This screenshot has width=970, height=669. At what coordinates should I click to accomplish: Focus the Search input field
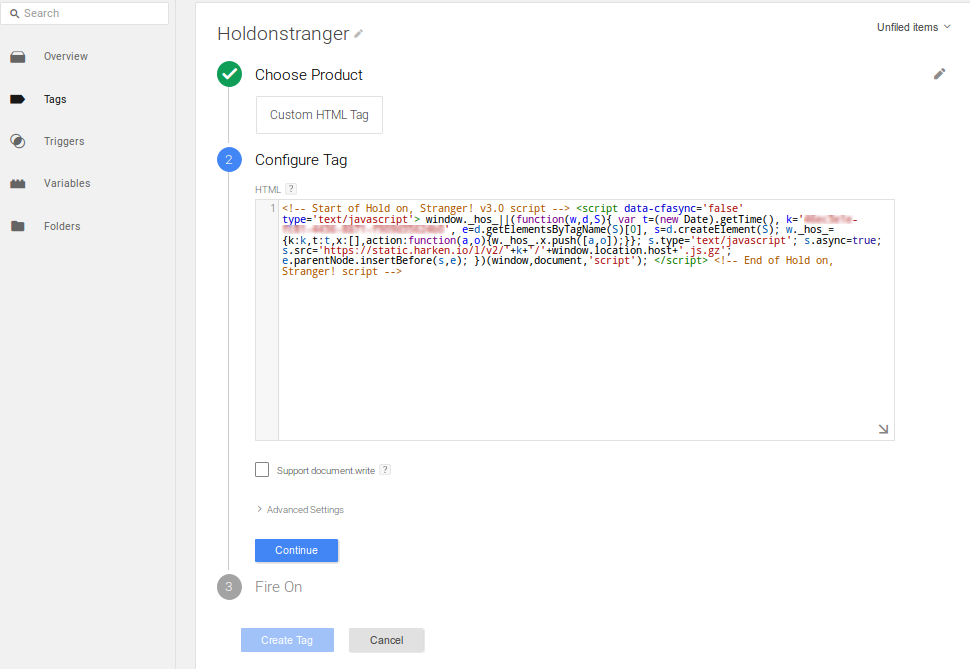85,13
